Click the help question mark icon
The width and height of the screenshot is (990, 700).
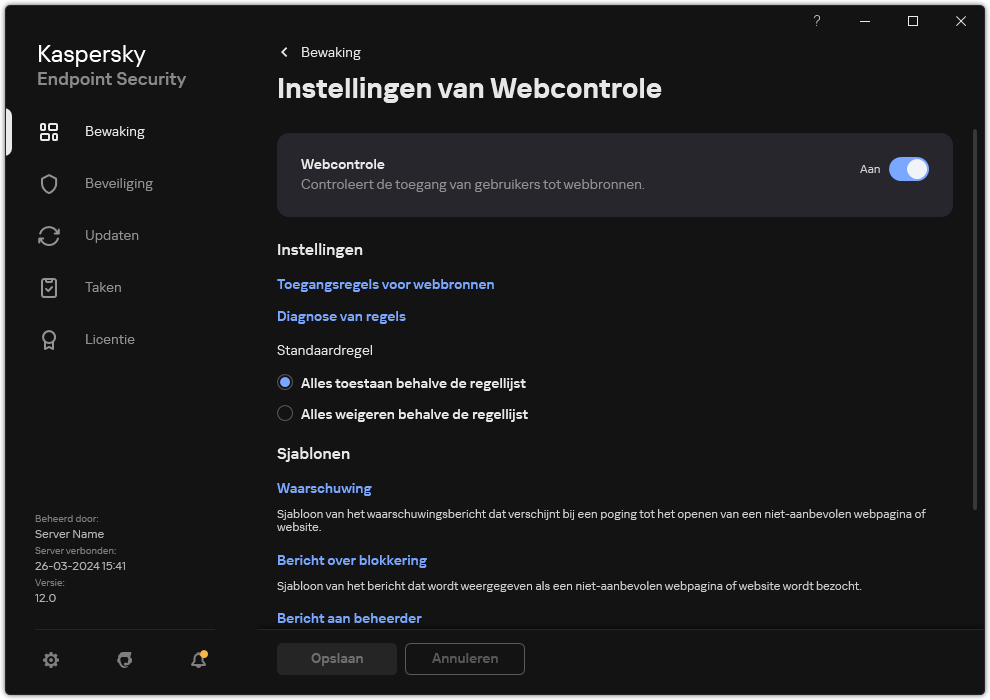coord(816,21)
